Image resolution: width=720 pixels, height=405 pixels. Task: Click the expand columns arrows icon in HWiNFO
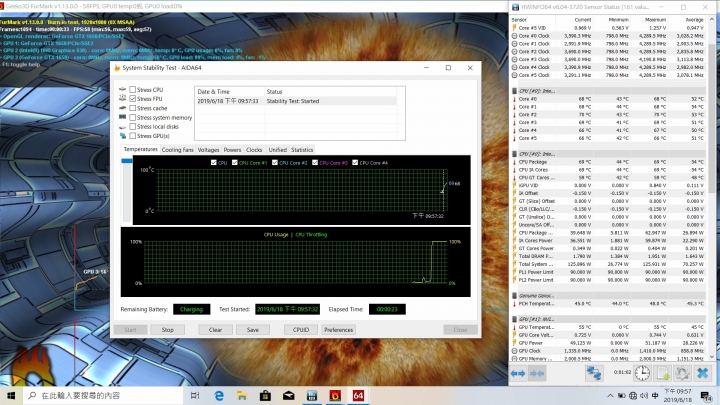click(x=518, y=373)
